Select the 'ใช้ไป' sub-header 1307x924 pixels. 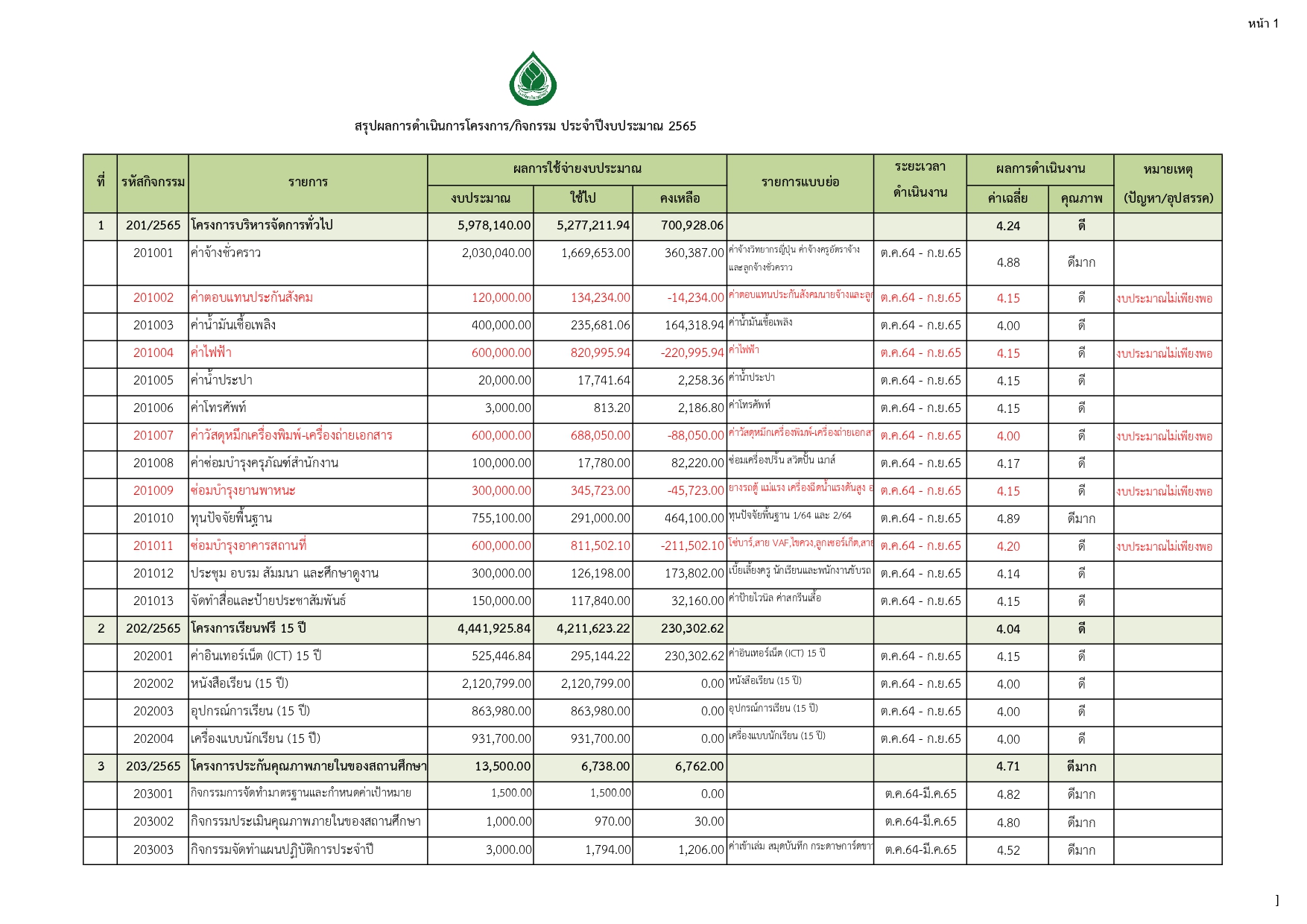coord(583,198)
